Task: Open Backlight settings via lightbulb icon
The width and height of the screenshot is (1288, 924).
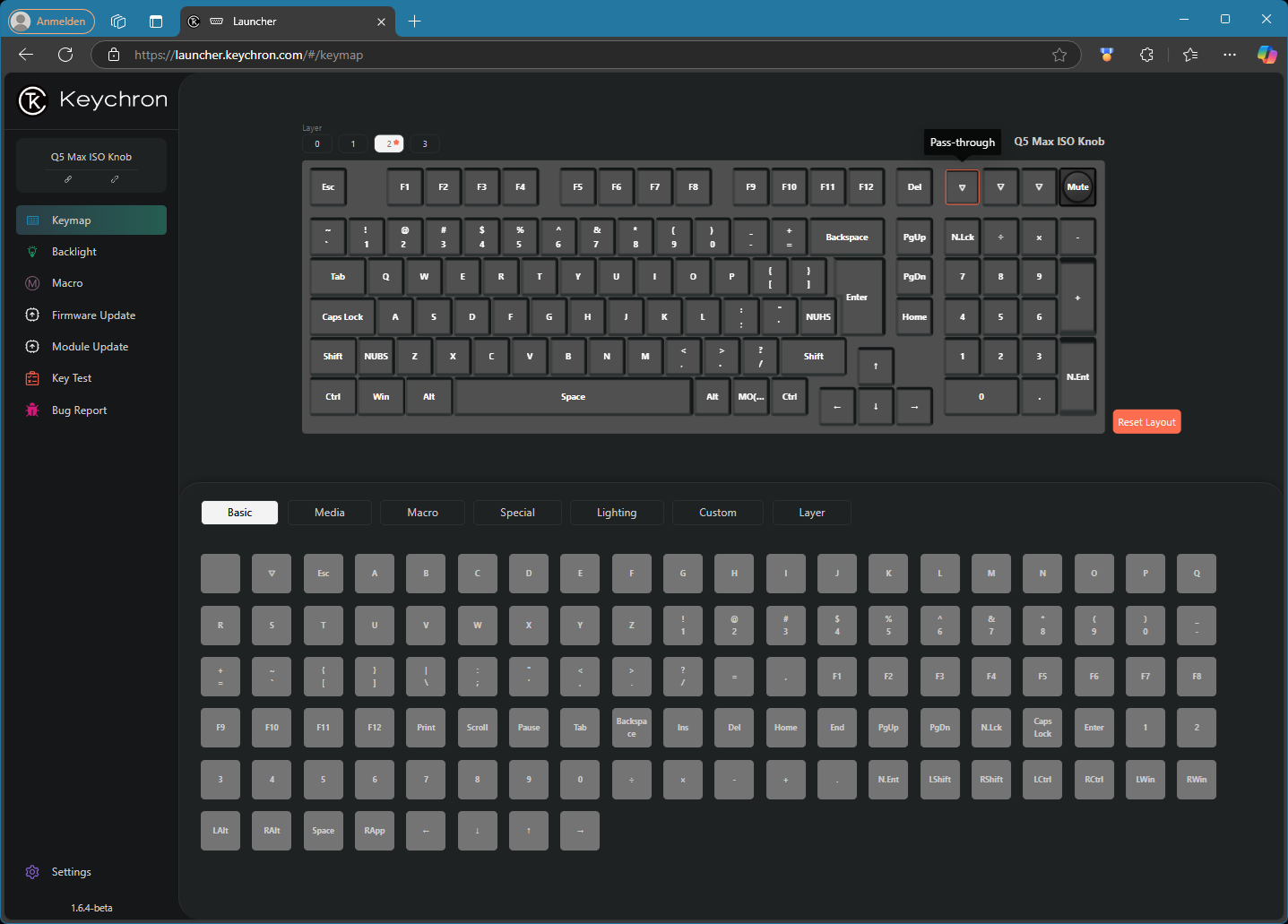Action: [33, 252]
